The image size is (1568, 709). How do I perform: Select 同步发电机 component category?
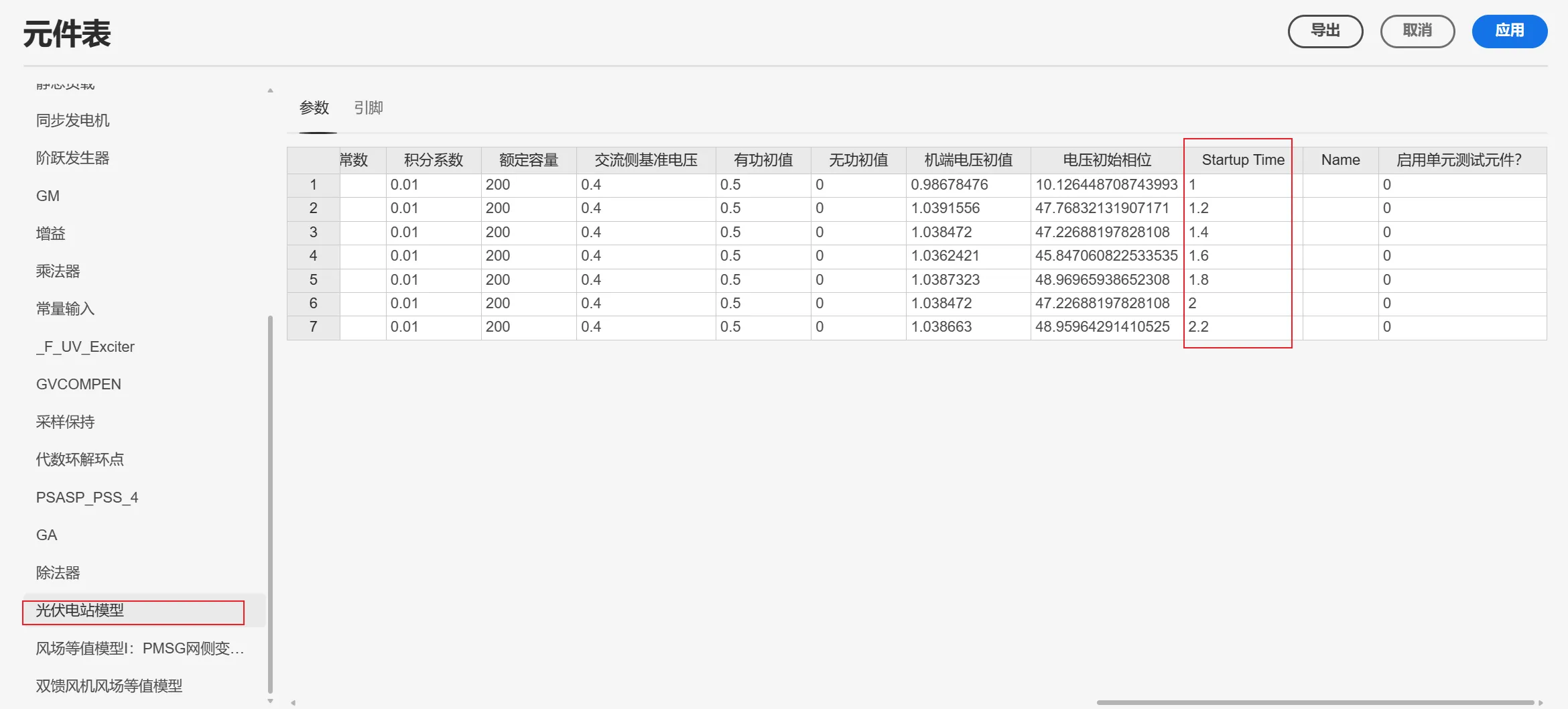tap(73, 120)
